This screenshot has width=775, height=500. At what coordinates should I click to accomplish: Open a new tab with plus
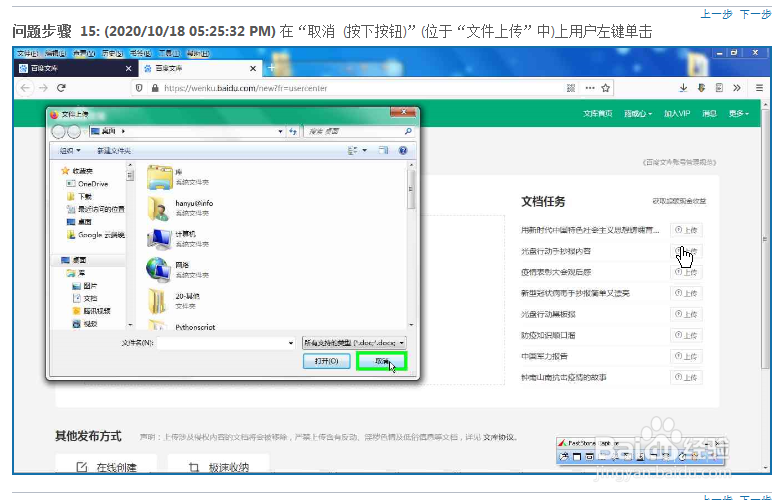click(271, 68)
